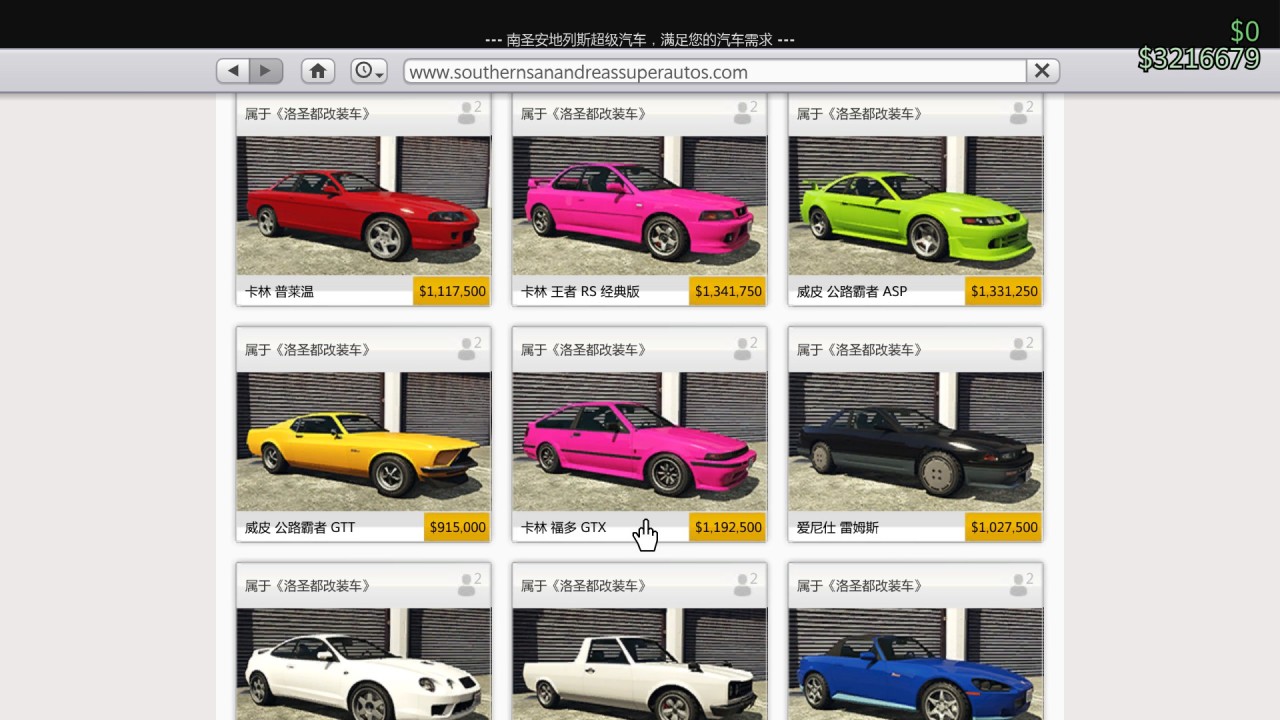Click the car name 爱尼仕 雷姆斯

click(838, 527)
